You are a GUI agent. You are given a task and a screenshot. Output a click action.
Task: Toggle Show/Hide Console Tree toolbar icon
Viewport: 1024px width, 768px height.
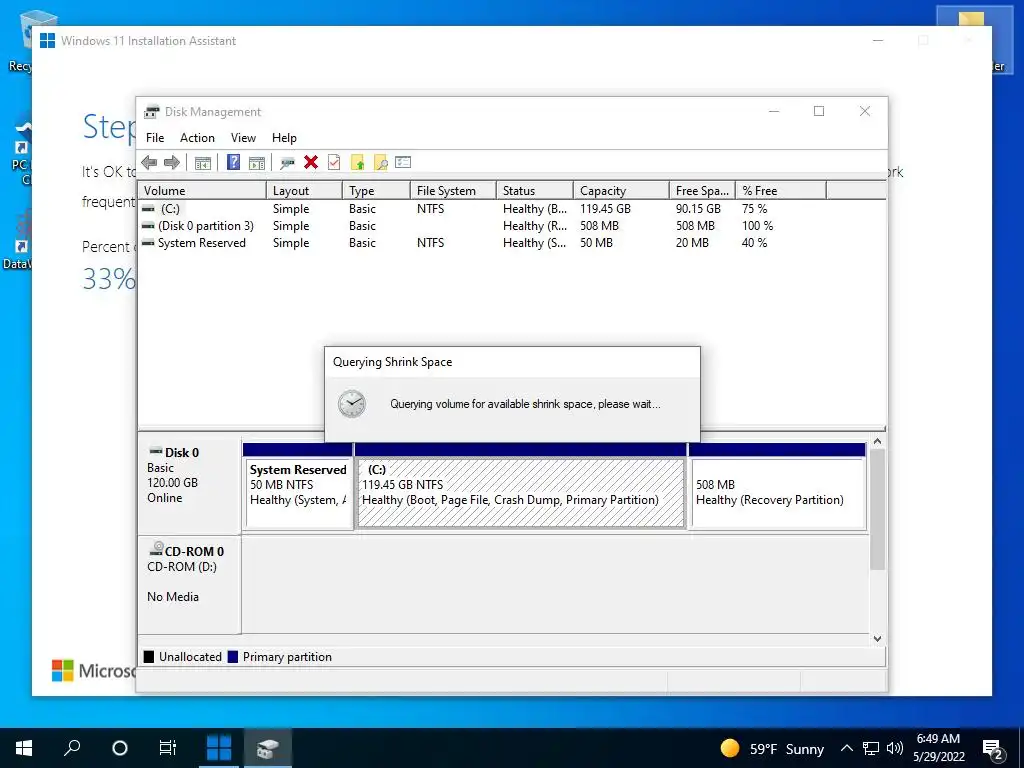202,163
